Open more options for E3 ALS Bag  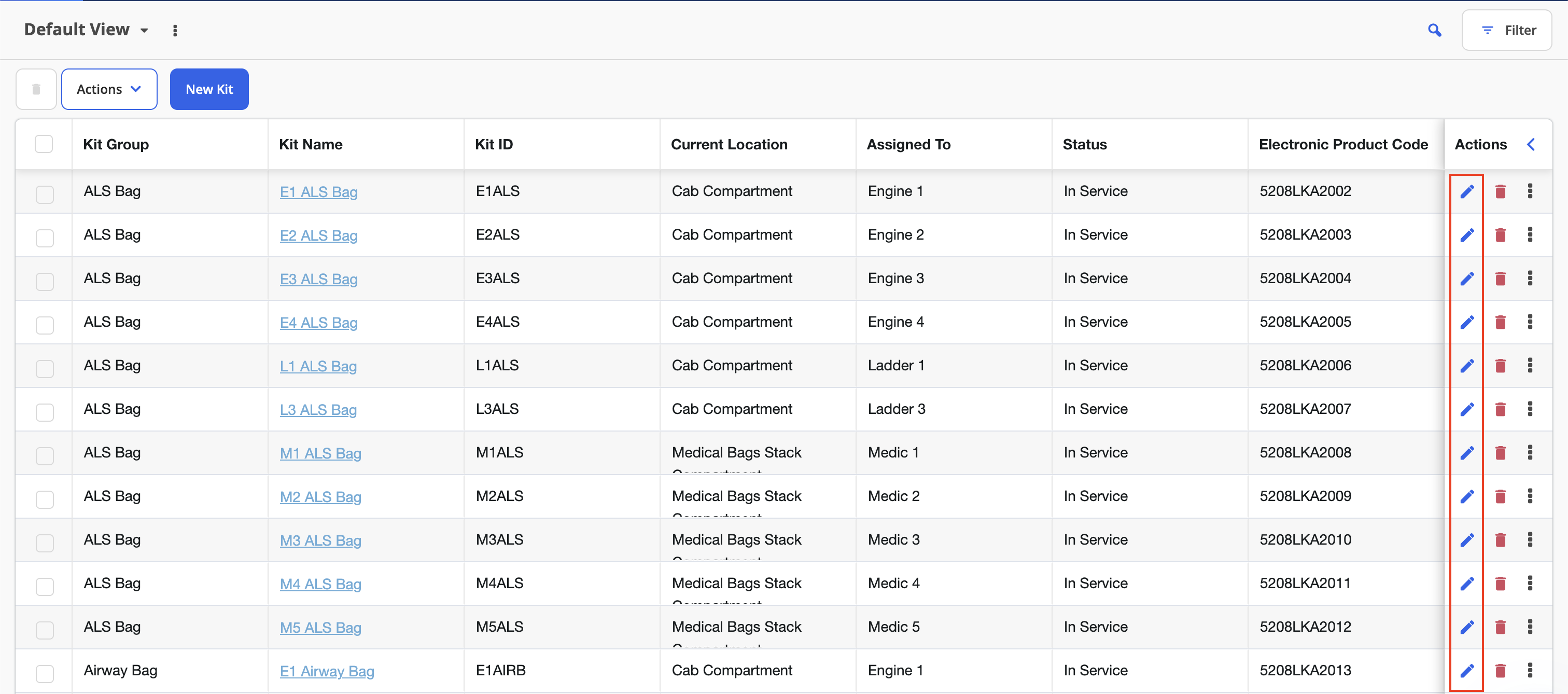[1530, 278]
